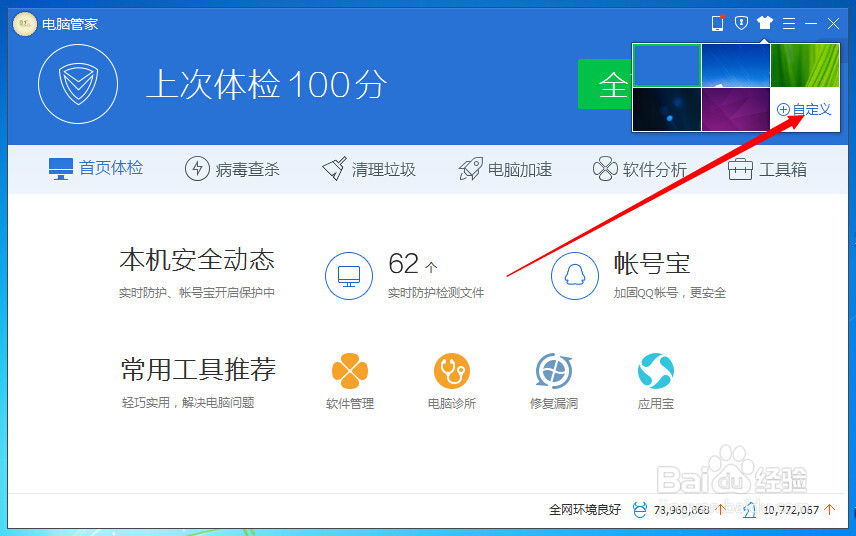Viewport: 856px width, 536px height.
Task: Go to the 清理垃圾 tab
Action: click(368, 169)
